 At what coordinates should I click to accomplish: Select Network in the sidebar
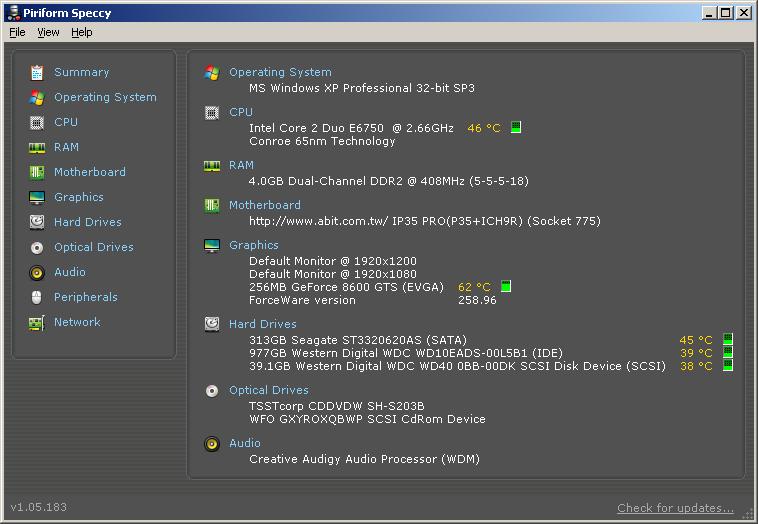pyautogui.click(x=77, y=322)
